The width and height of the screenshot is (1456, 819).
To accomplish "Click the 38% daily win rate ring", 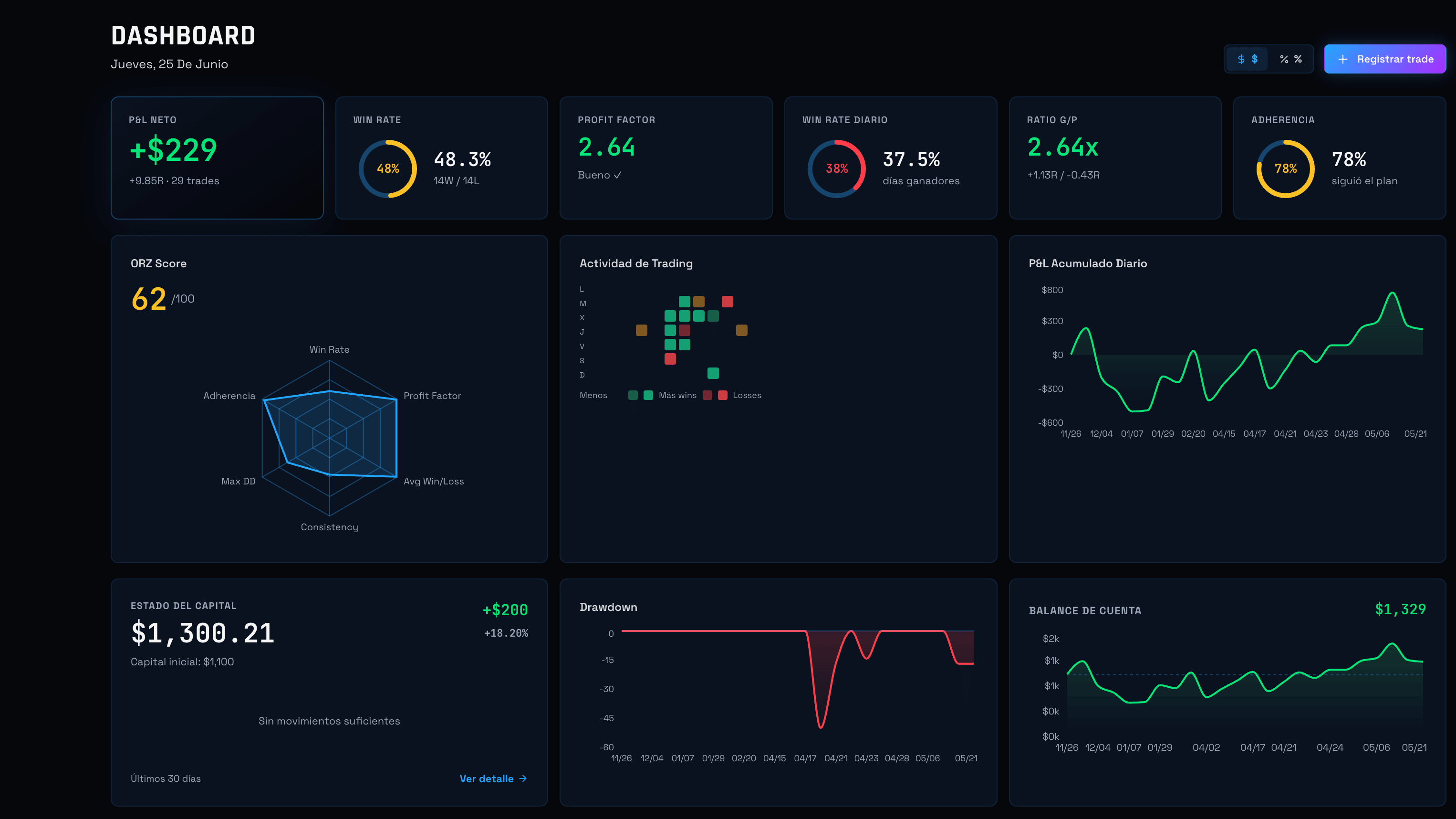I will [836, 168].
